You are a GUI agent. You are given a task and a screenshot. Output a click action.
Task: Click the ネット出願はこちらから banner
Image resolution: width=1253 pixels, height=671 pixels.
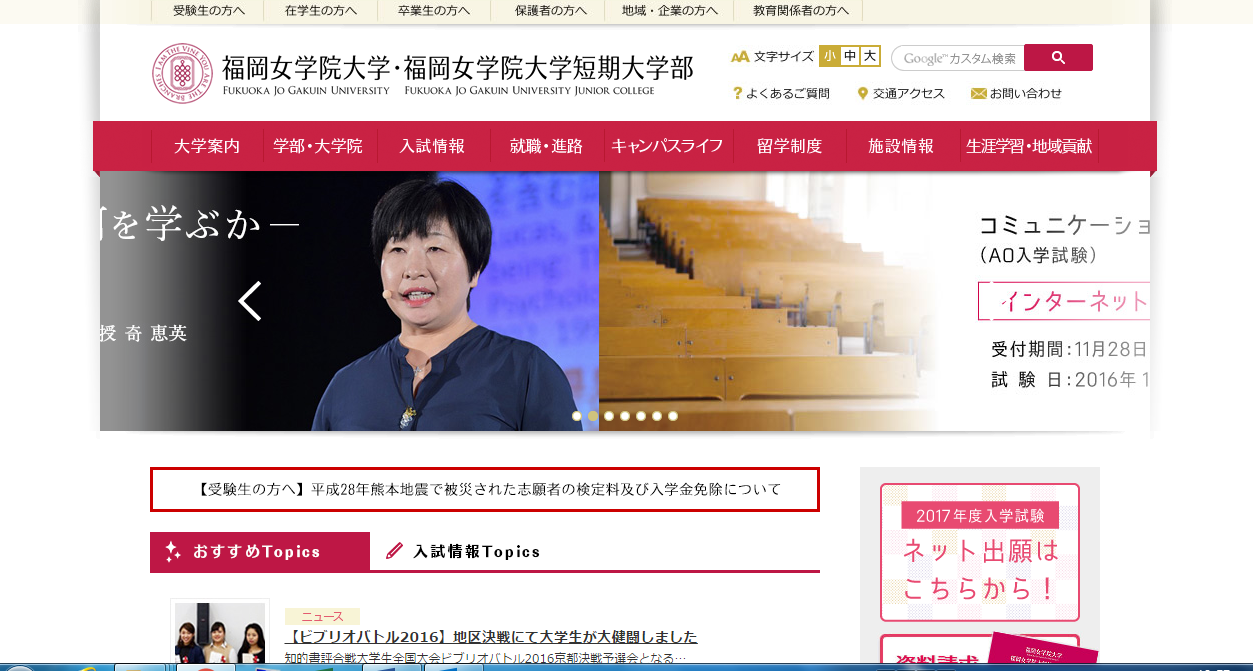point(980,552)
